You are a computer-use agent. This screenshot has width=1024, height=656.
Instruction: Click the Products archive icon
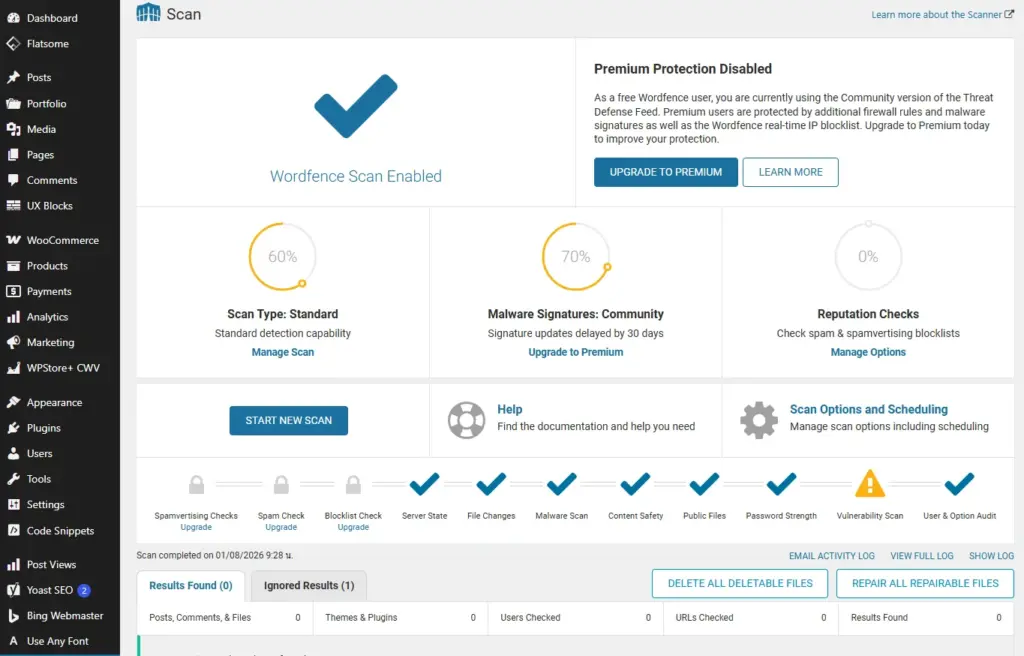click(13, 266)
